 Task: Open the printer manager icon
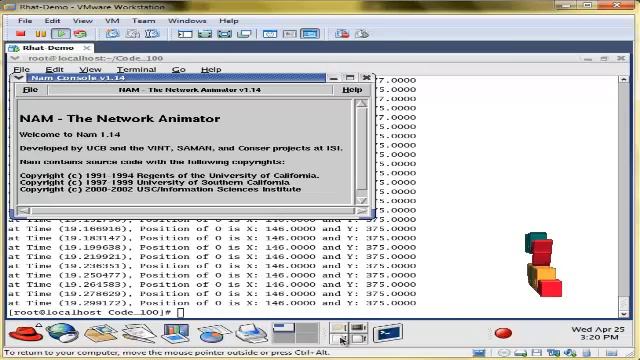pos(251,333)
